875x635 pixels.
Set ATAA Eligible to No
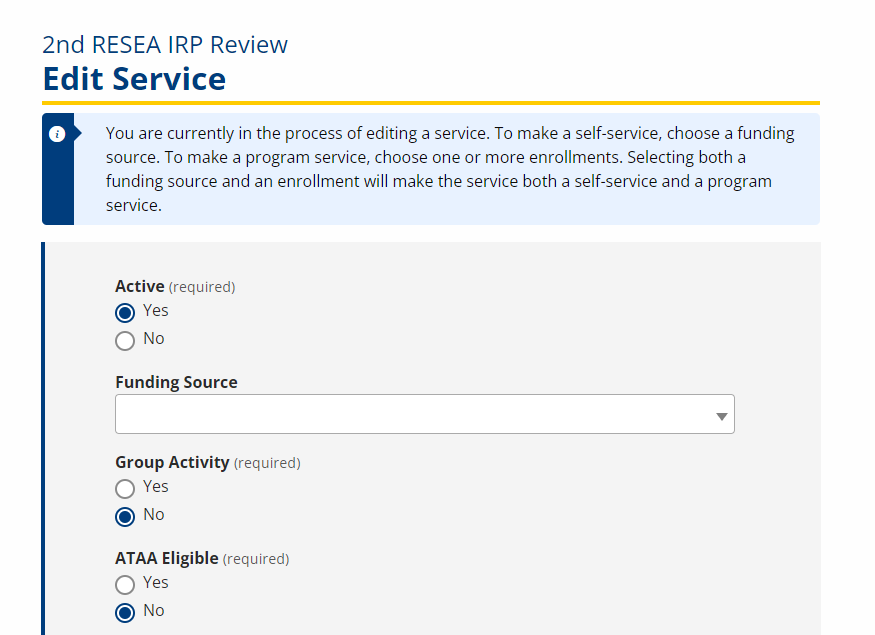click(125, 613)
